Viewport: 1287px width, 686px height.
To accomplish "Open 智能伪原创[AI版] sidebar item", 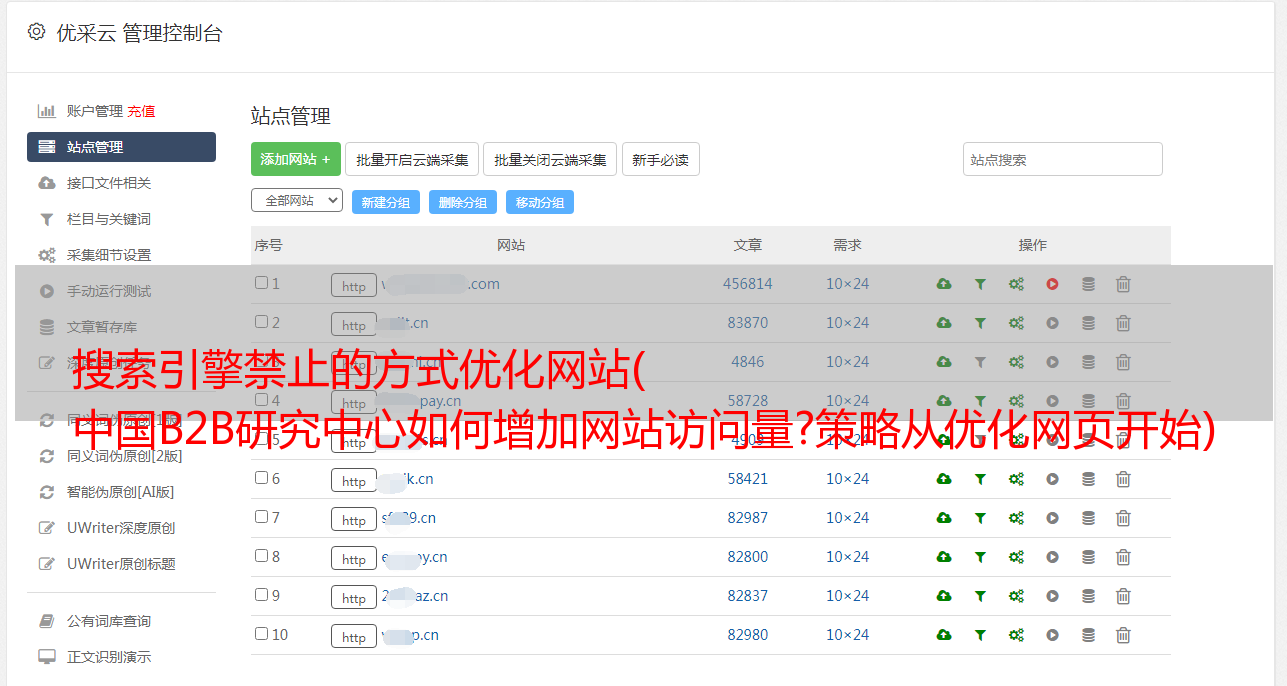I will point(120,492).
